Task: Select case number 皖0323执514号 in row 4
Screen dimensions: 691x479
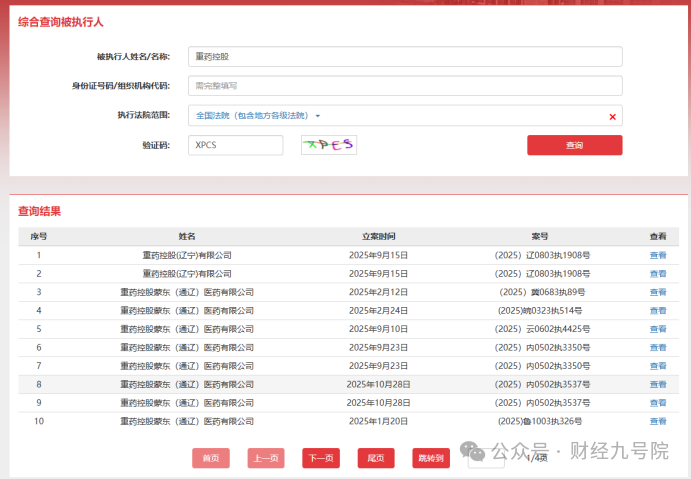Action: click(x=539, y=311)
